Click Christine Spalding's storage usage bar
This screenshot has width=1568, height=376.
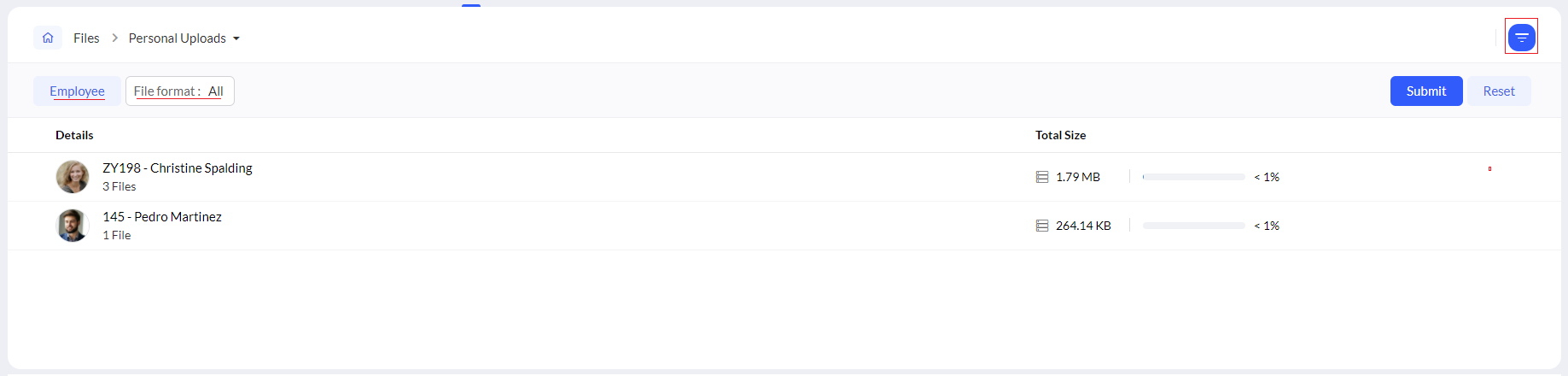1193,177
